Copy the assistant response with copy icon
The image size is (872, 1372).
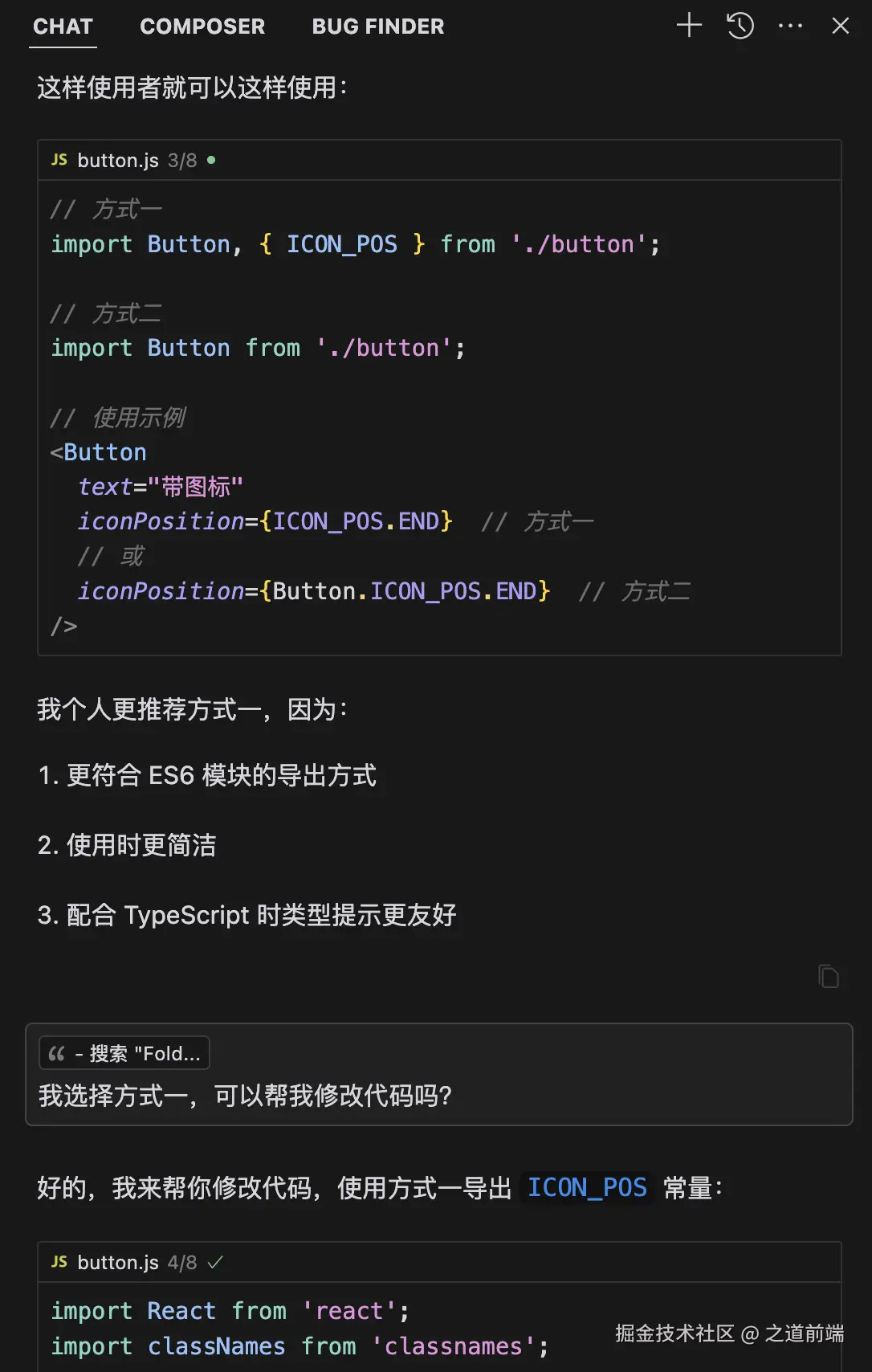click(x=829, y=976)
